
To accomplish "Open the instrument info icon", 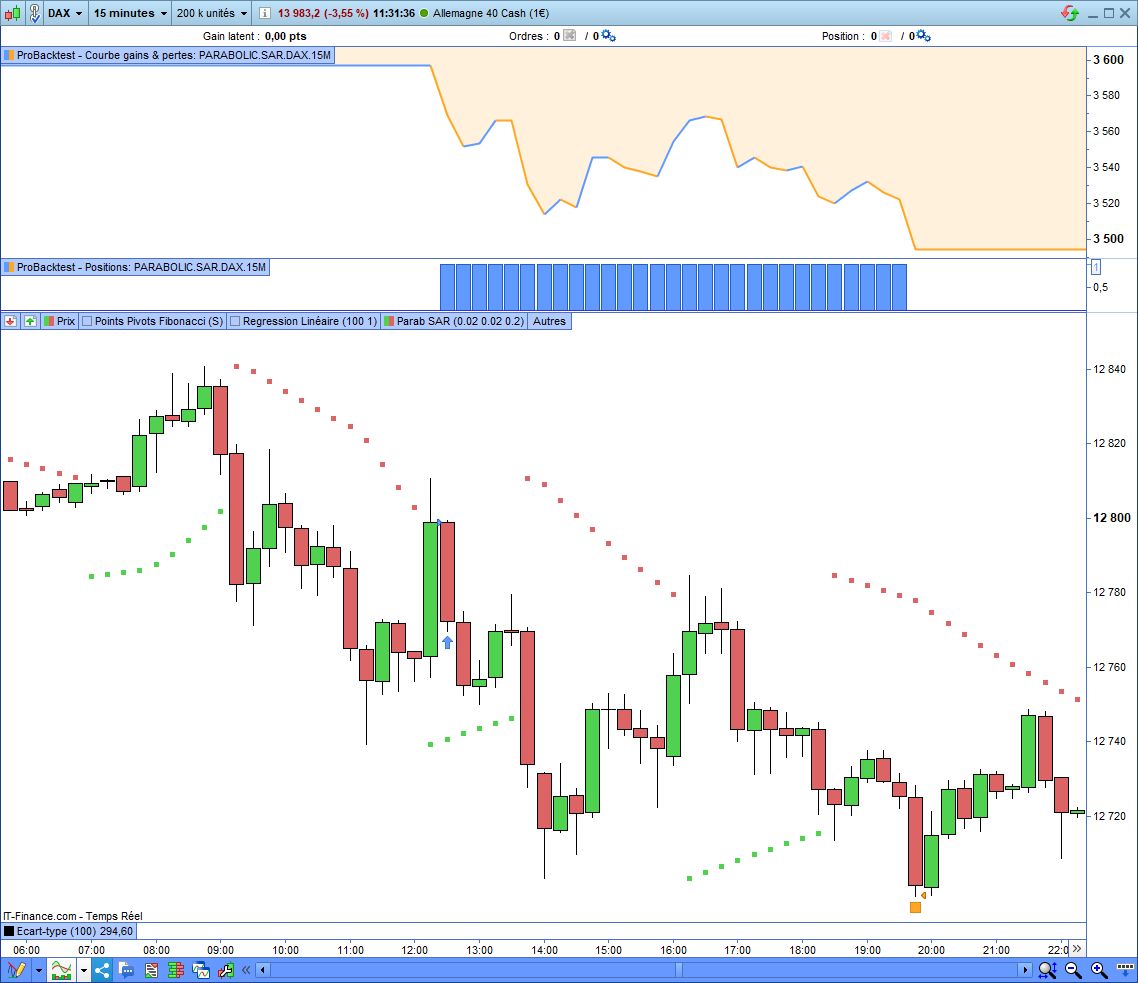I will coord(265,13).
